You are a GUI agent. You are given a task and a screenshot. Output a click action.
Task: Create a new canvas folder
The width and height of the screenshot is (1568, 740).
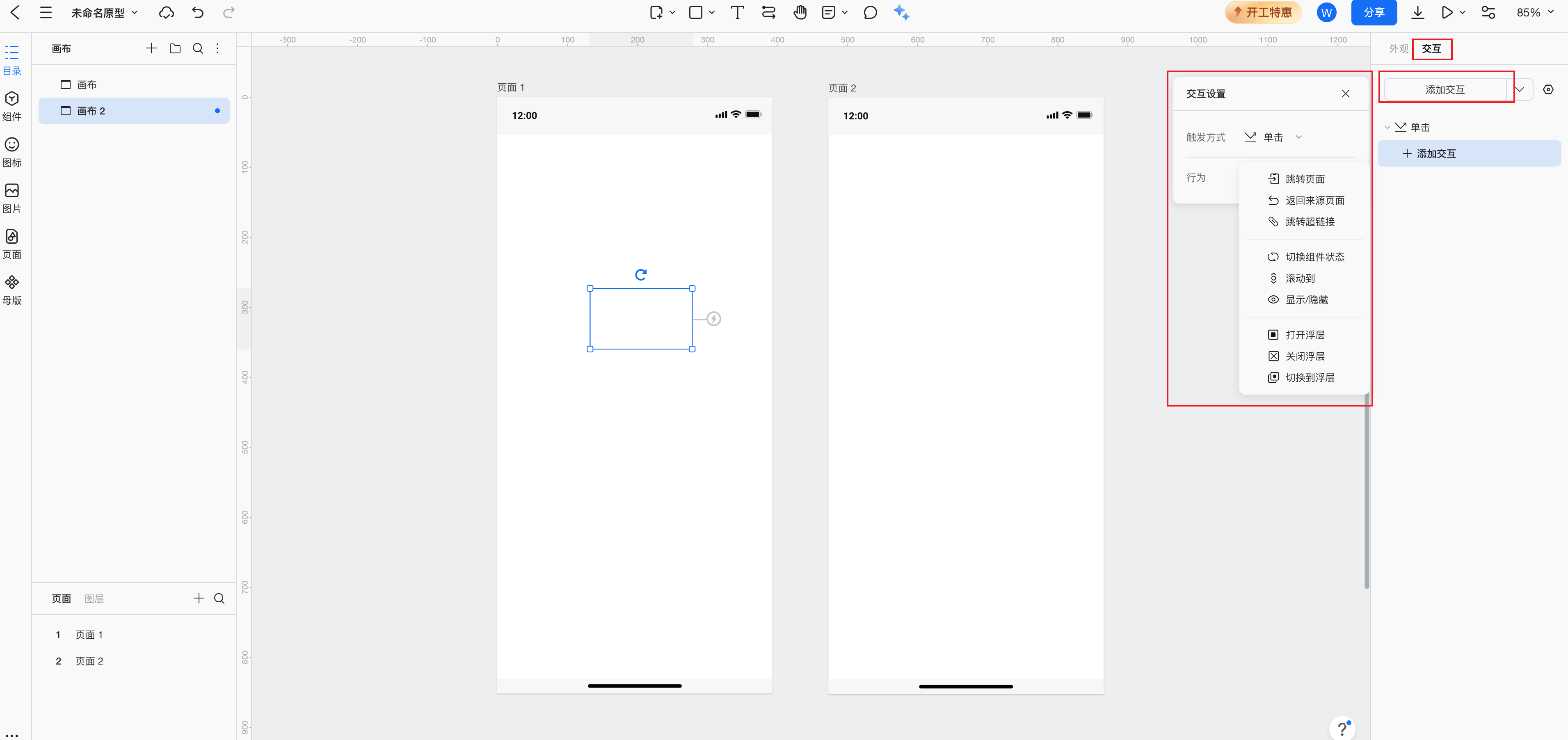click(x=175, y=48)
